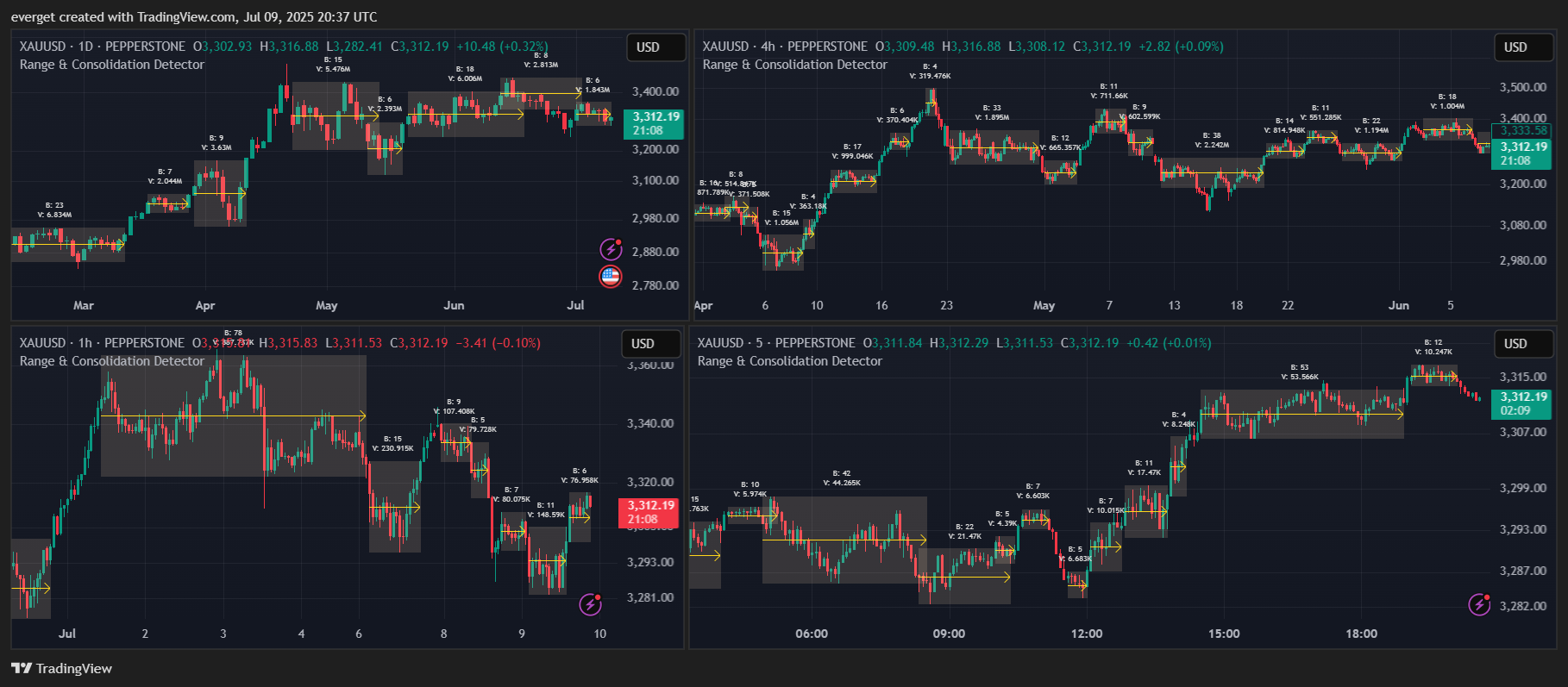Click the 'B: 38 V: 2.242M' range label on 4h chart
Viewport: 1568px width, 687px height.
[1212, 141]
